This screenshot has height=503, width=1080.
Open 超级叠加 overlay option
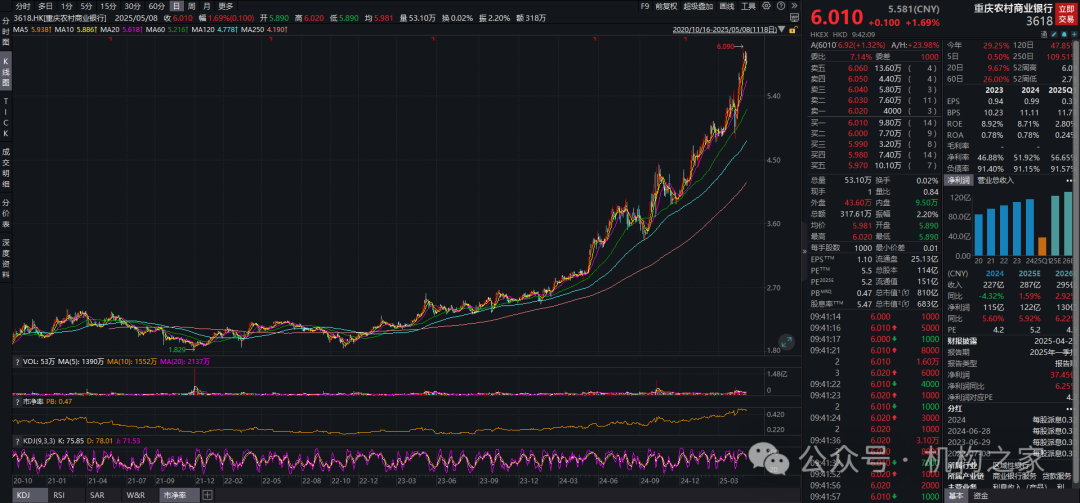pyautogui.click(x=698, y=6)
